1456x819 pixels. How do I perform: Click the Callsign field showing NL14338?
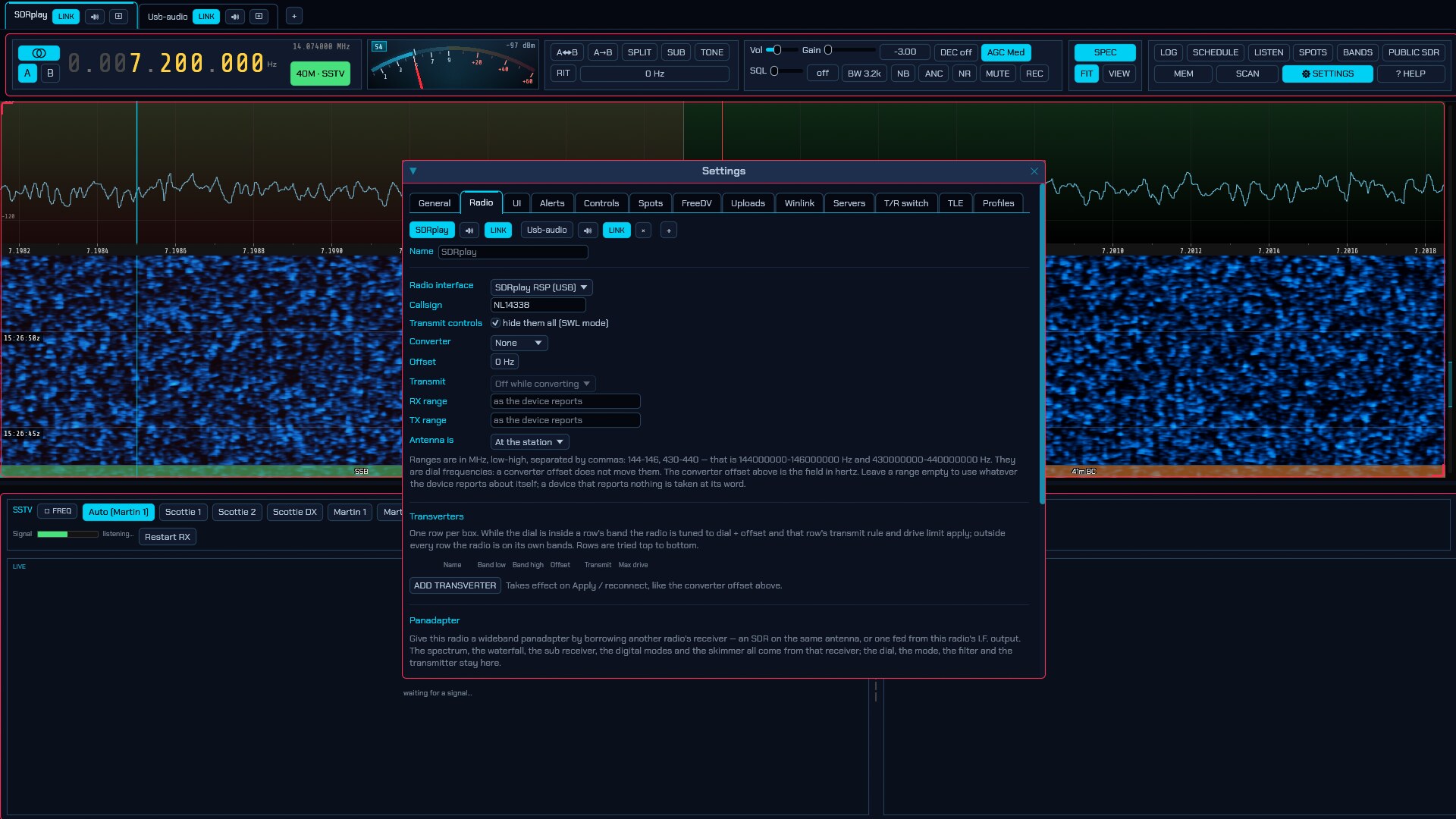coord(538,305)
